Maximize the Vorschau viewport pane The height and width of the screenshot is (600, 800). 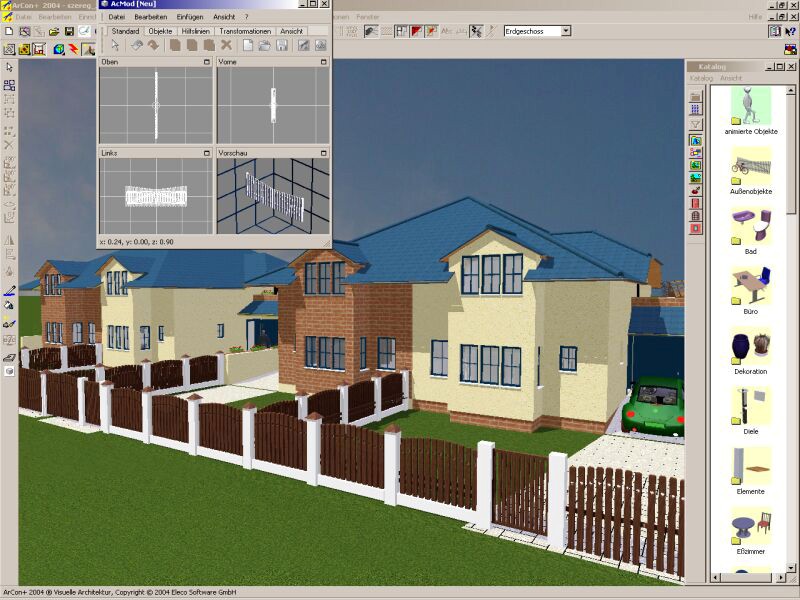click(x=324, y=153)
